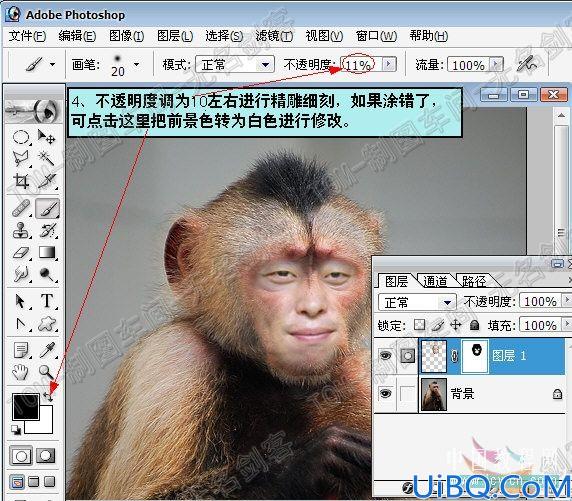This screenshot has width=572, height=501.
Task: Switch to Standard Mode editing
Action: 21,455
